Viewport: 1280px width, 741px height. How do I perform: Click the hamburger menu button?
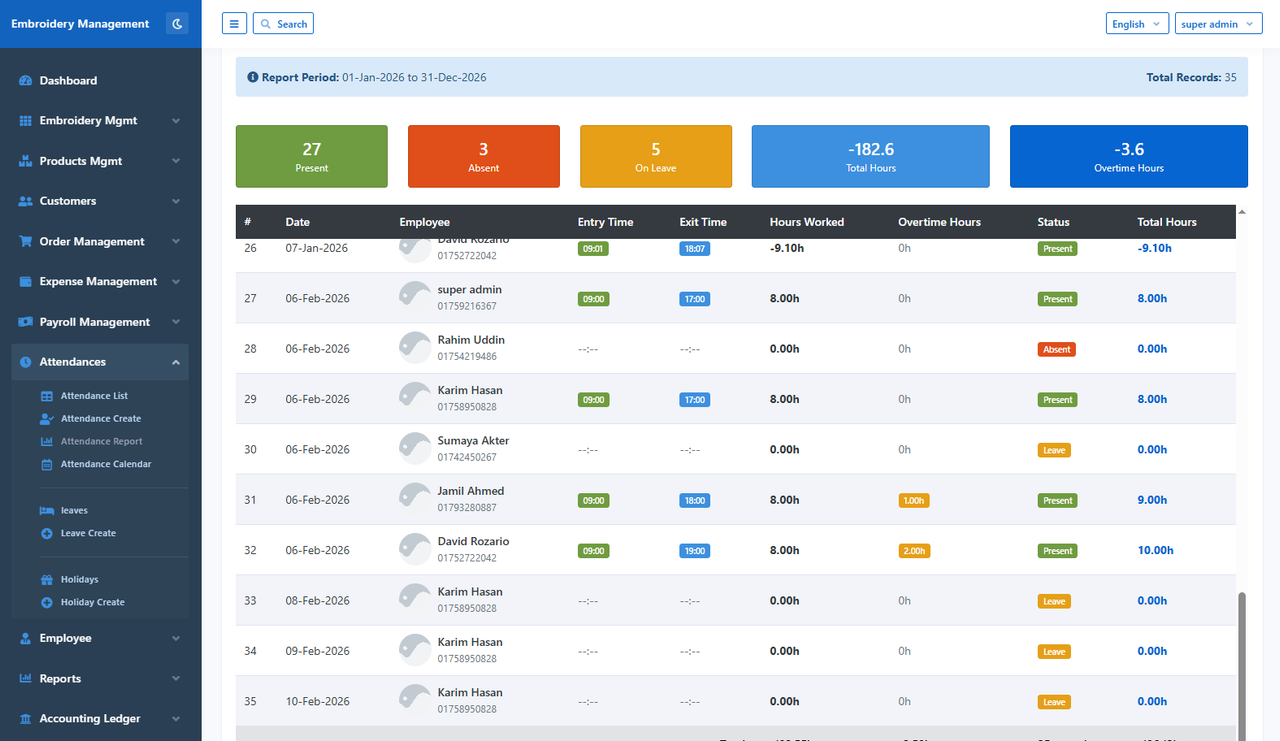click(x=234, y=24)
